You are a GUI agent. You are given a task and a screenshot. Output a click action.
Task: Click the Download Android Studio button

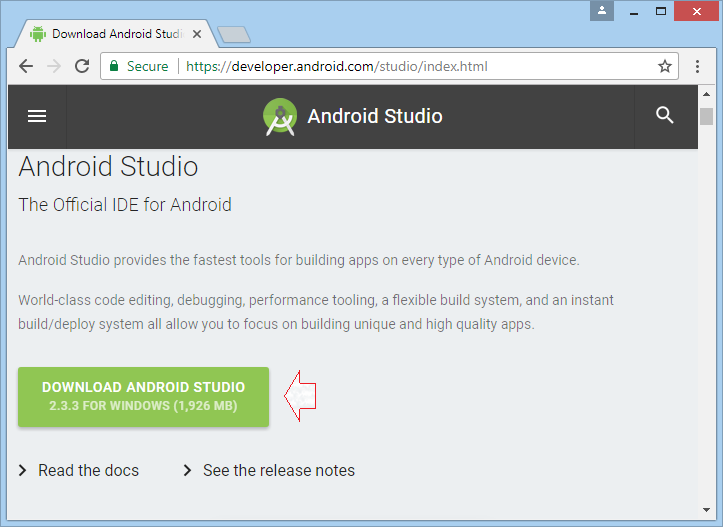(x=143, y=397)
